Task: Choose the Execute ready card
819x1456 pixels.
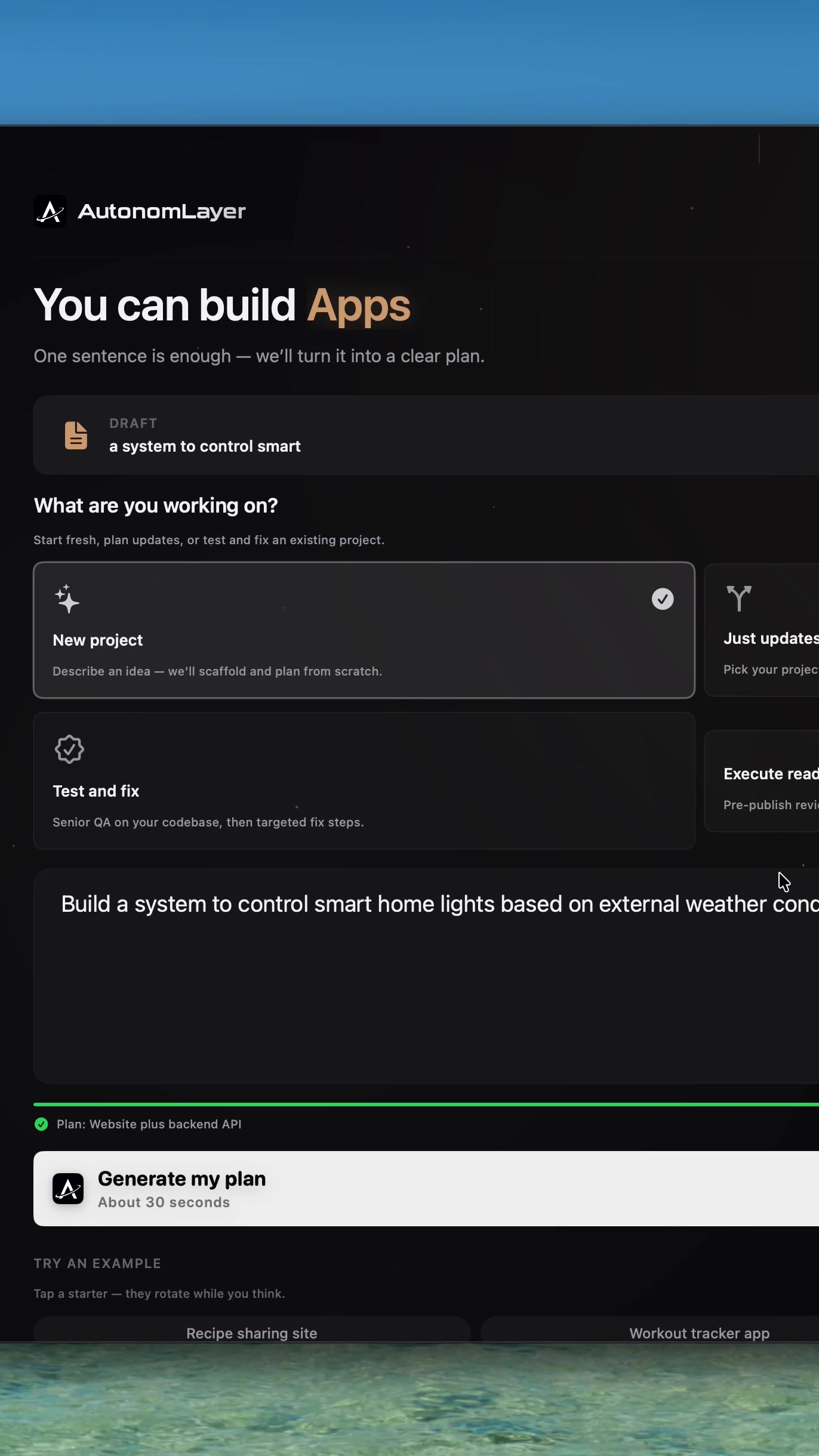Action: click(762, 781)
